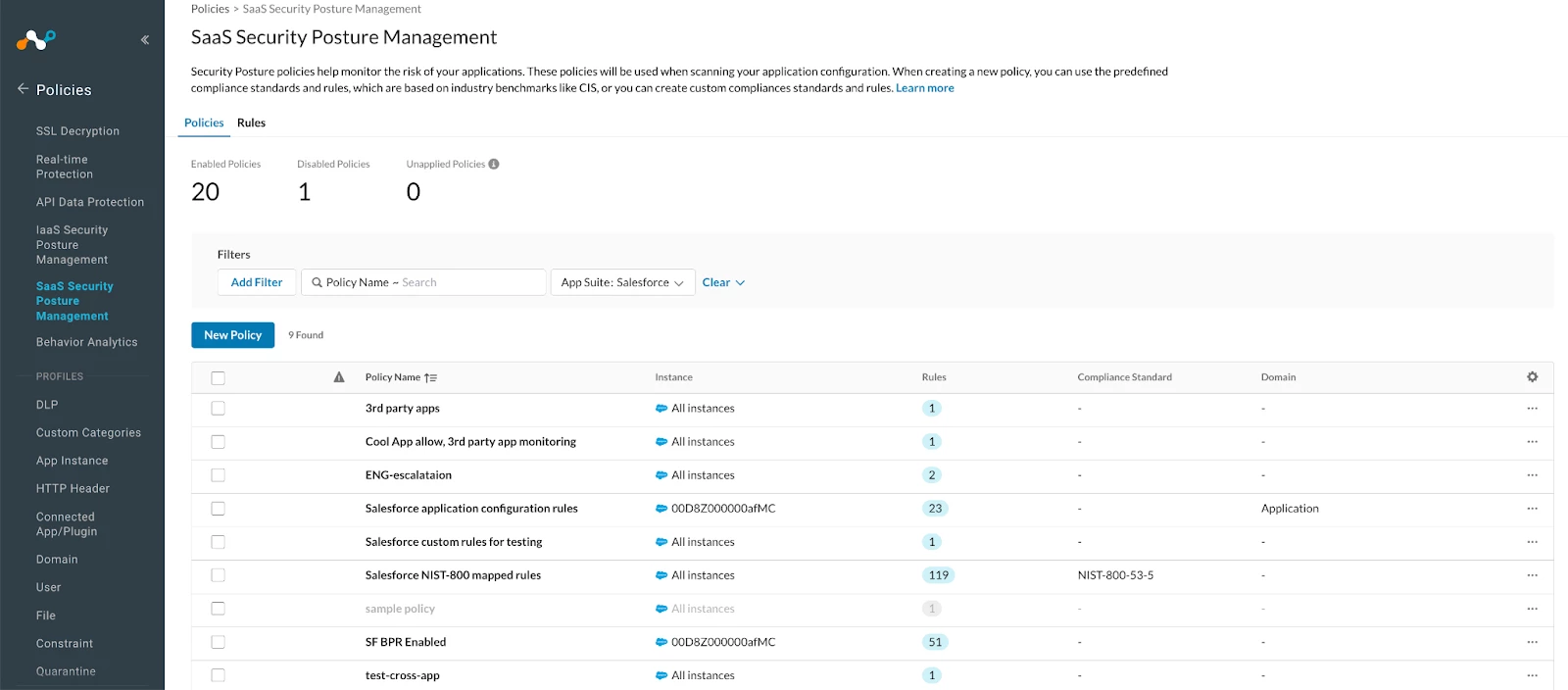Sort by Policy Name sort icon

(430, 377)
